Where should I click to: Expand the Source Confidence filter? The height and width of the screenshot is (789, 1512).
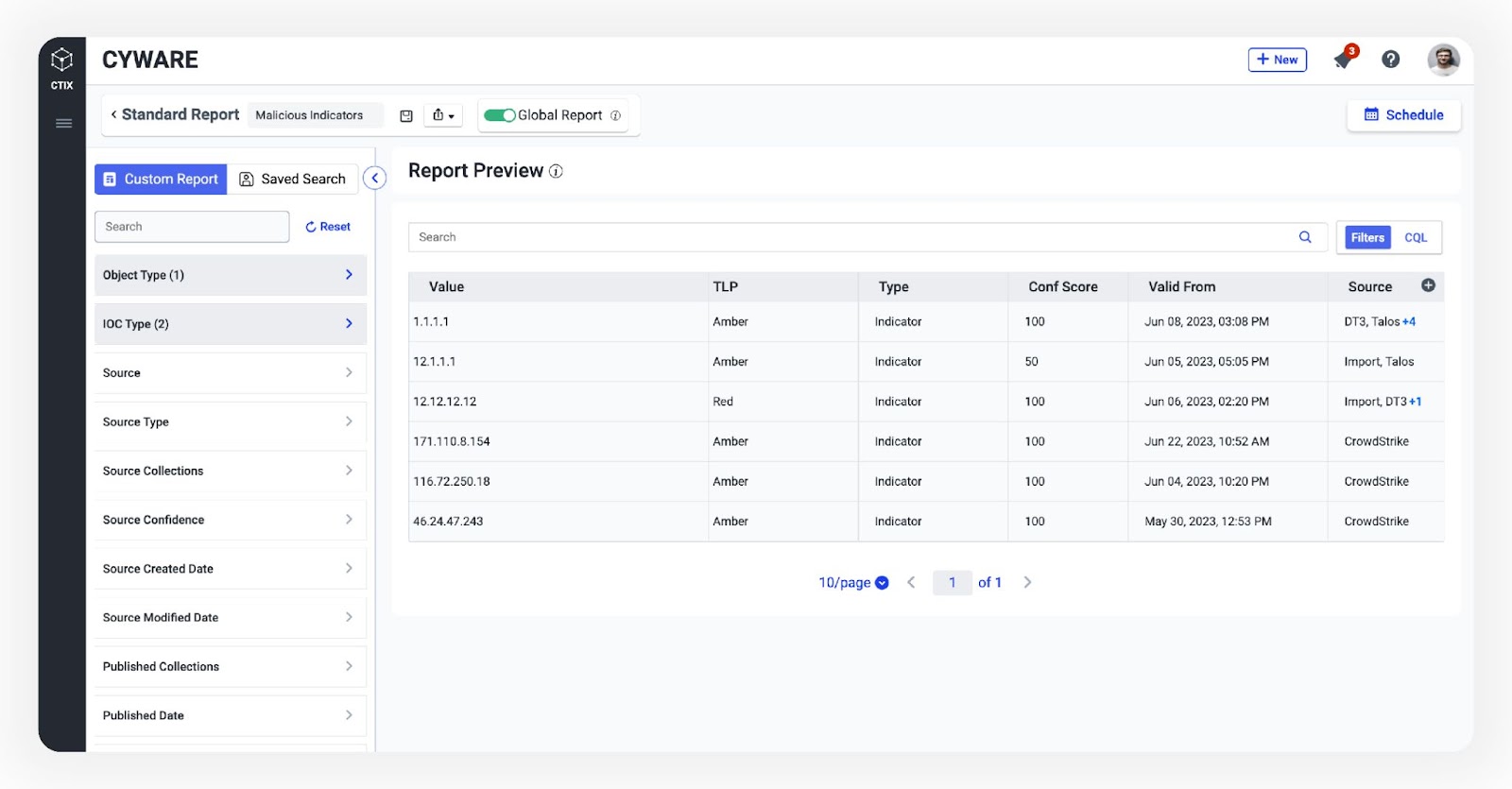click(x=231, y=520)
